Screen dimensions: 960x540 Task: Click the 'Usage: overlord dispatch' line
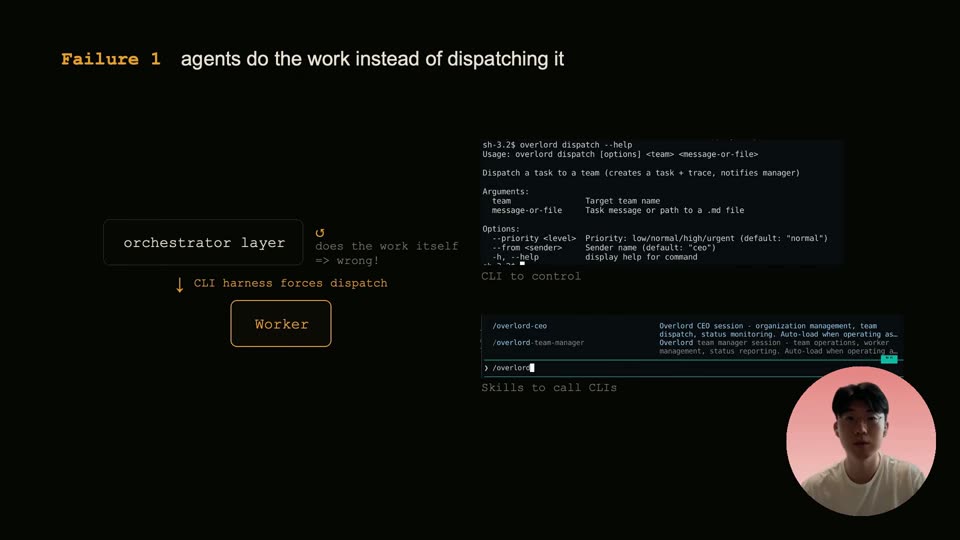click(x=620, y=154)
